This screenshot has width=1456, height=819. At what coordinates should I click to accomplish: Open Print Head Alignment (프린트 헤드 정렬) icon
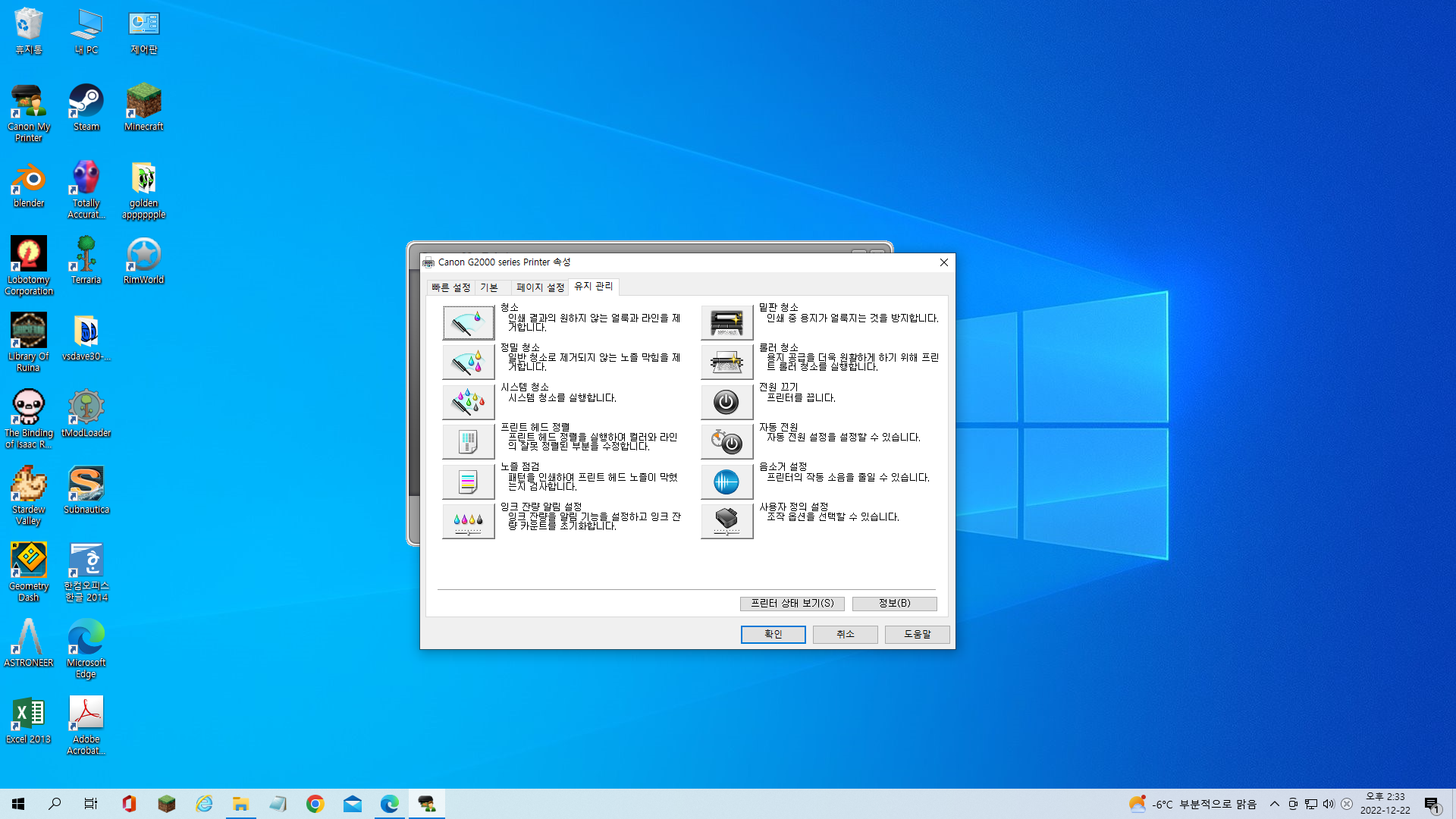pyautogui.click(x=468, y=441)
